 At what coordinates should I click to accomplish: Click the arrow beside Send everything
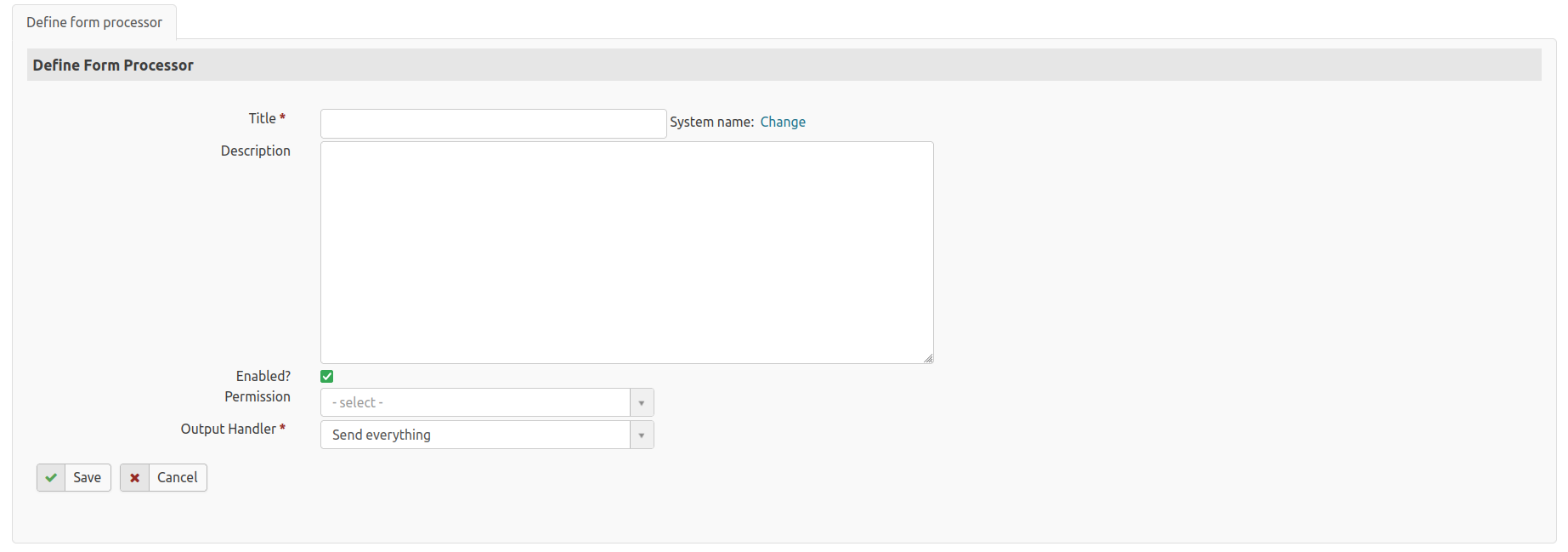[x=642, y=435]
